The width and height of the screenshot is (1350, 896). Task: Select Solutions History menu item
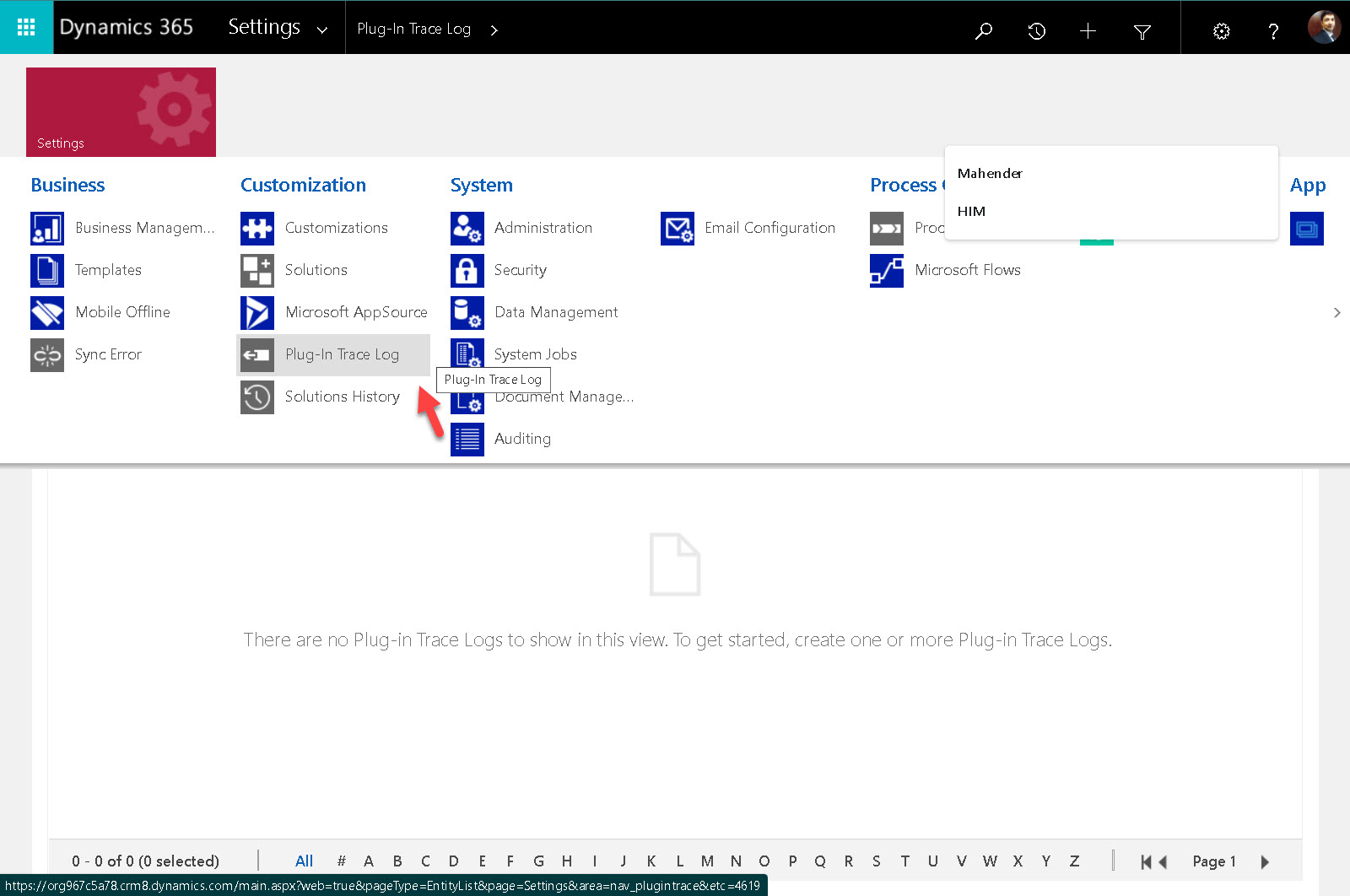pyautogui.click(x=343, y=397)
